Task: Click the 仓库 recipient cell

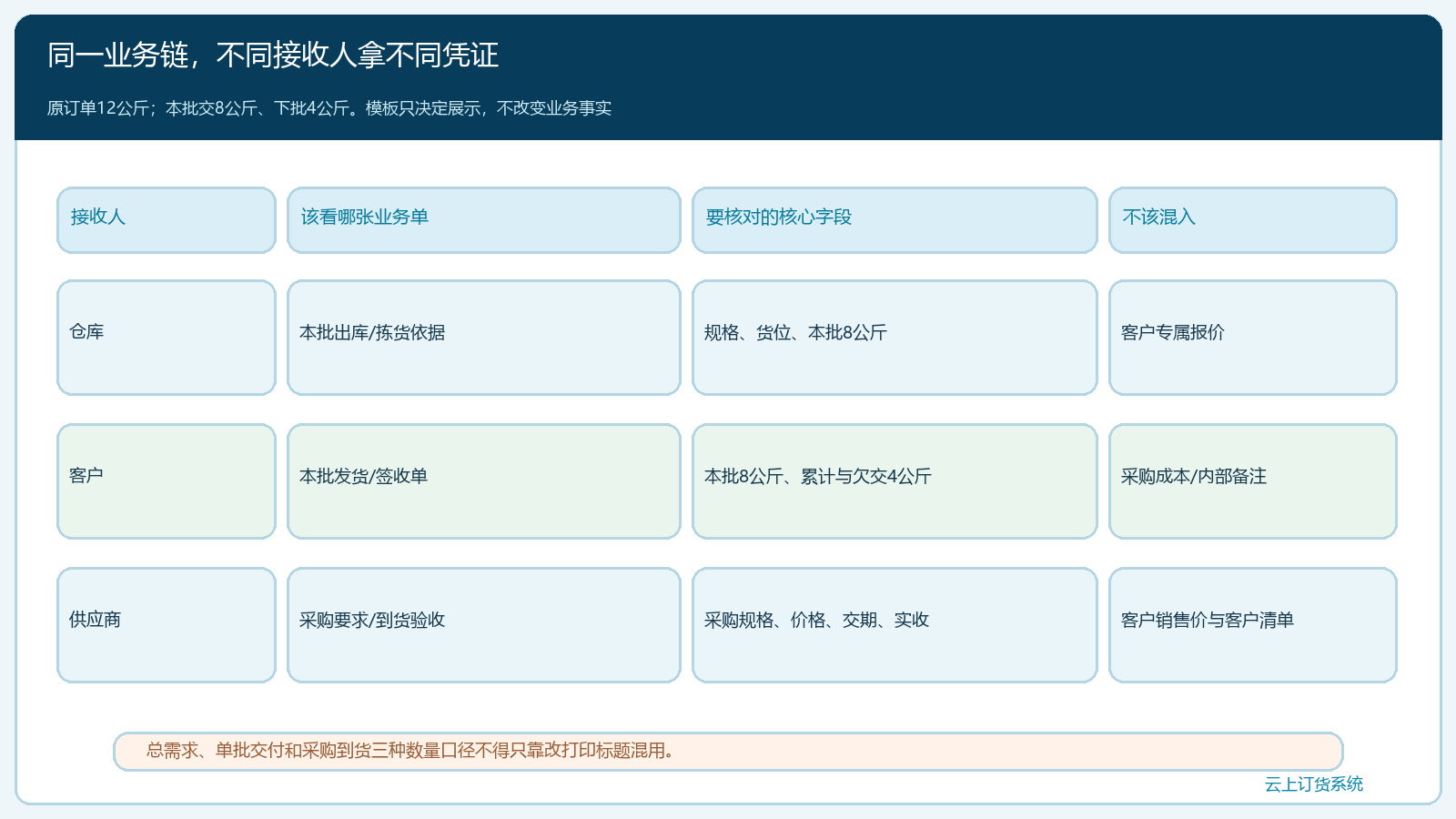Action: (167, 338)
